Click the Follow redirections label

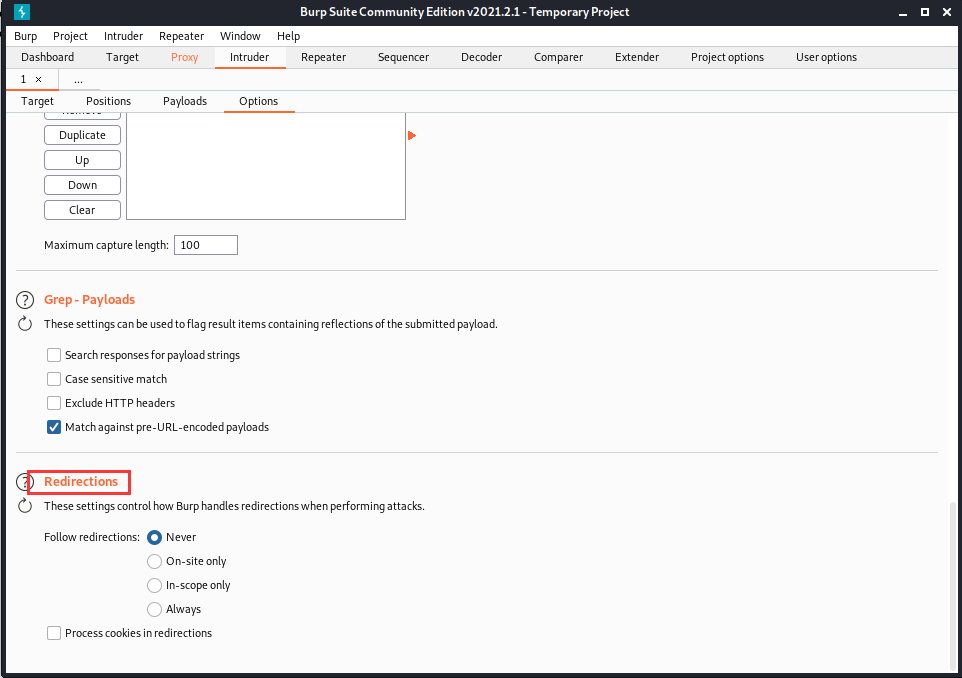tap(92, 537)
